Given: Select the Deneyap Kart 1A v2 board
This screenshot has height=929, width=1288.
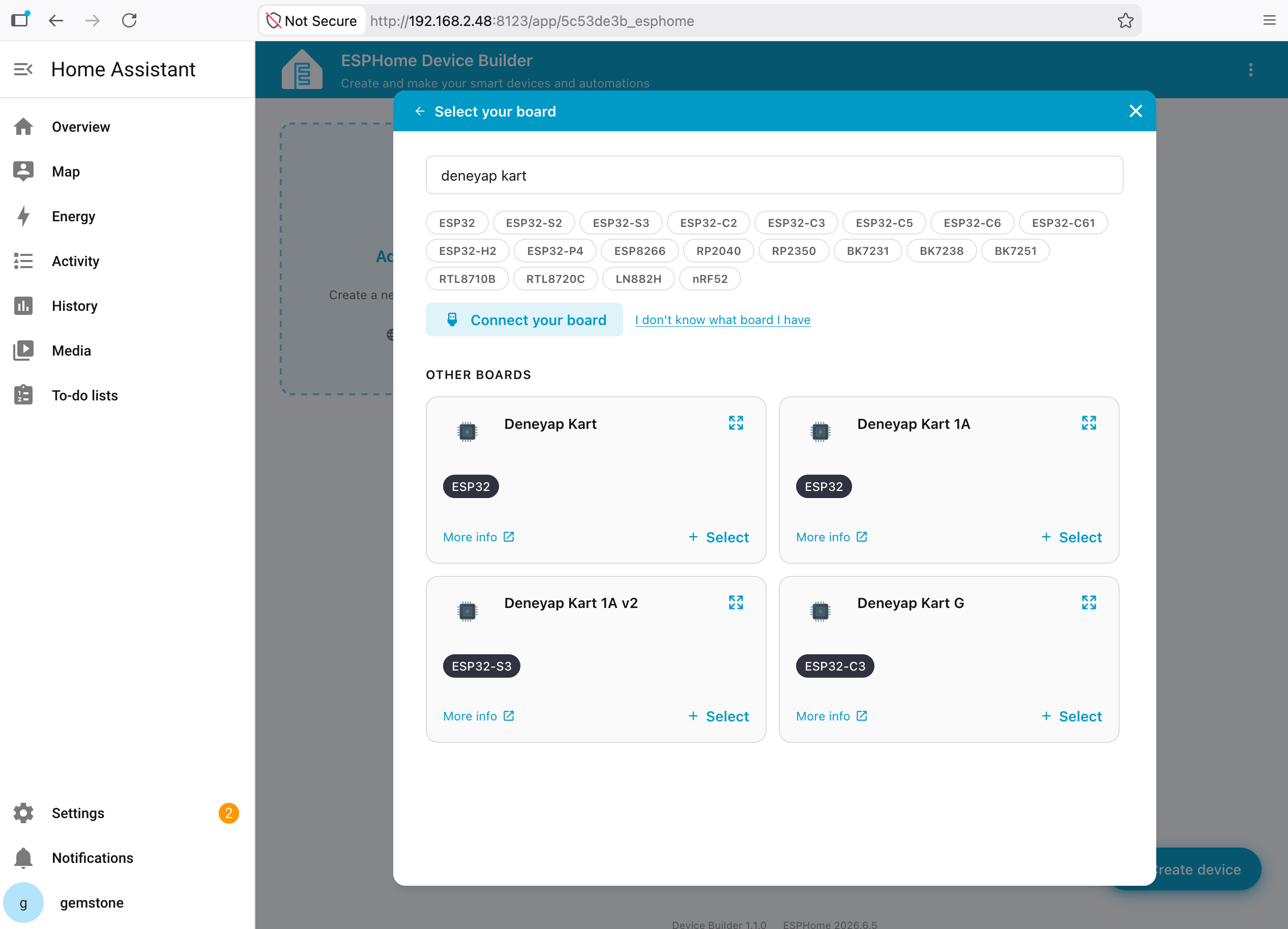Looking at the screenshot, I should [718, 716].
